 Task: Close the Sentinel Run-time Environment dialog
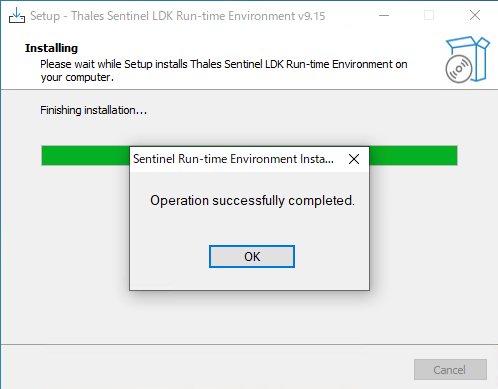pyautogui.click(x=354, y=159)
